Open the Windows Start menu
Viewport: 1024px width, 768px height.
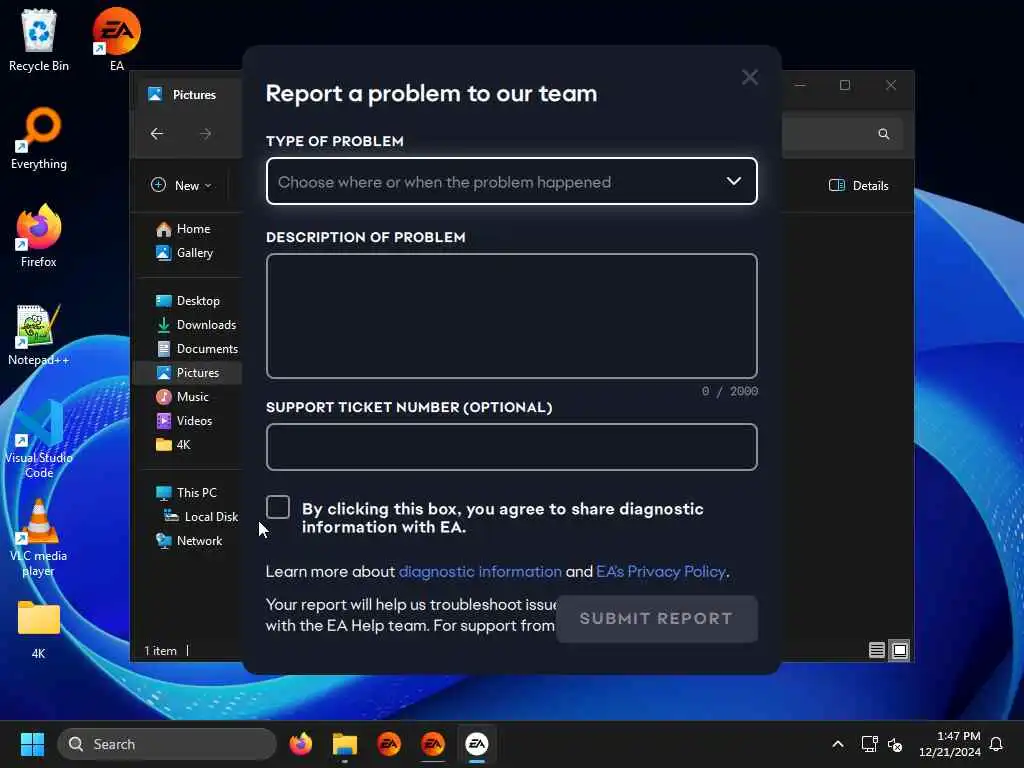32,744
